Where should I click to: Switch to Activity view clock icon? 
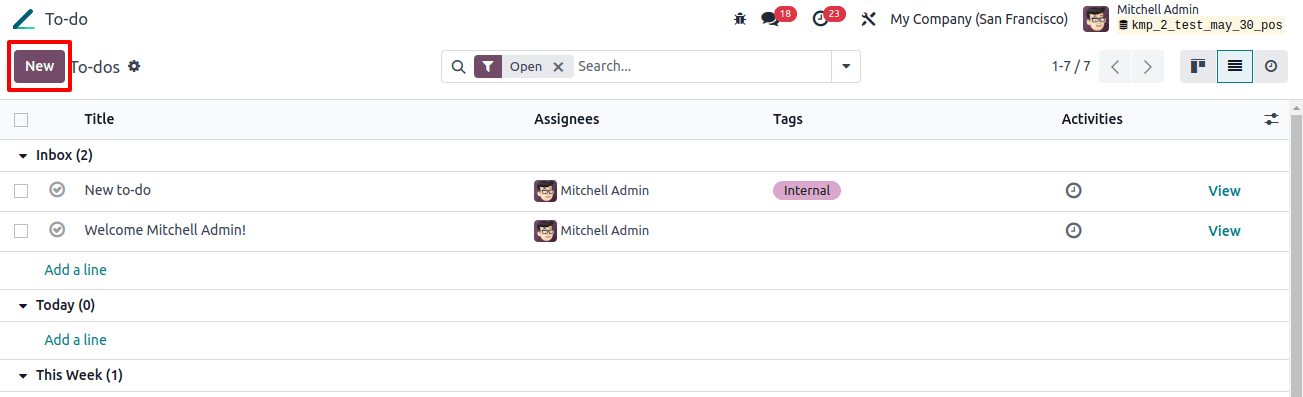[1271, 66]
